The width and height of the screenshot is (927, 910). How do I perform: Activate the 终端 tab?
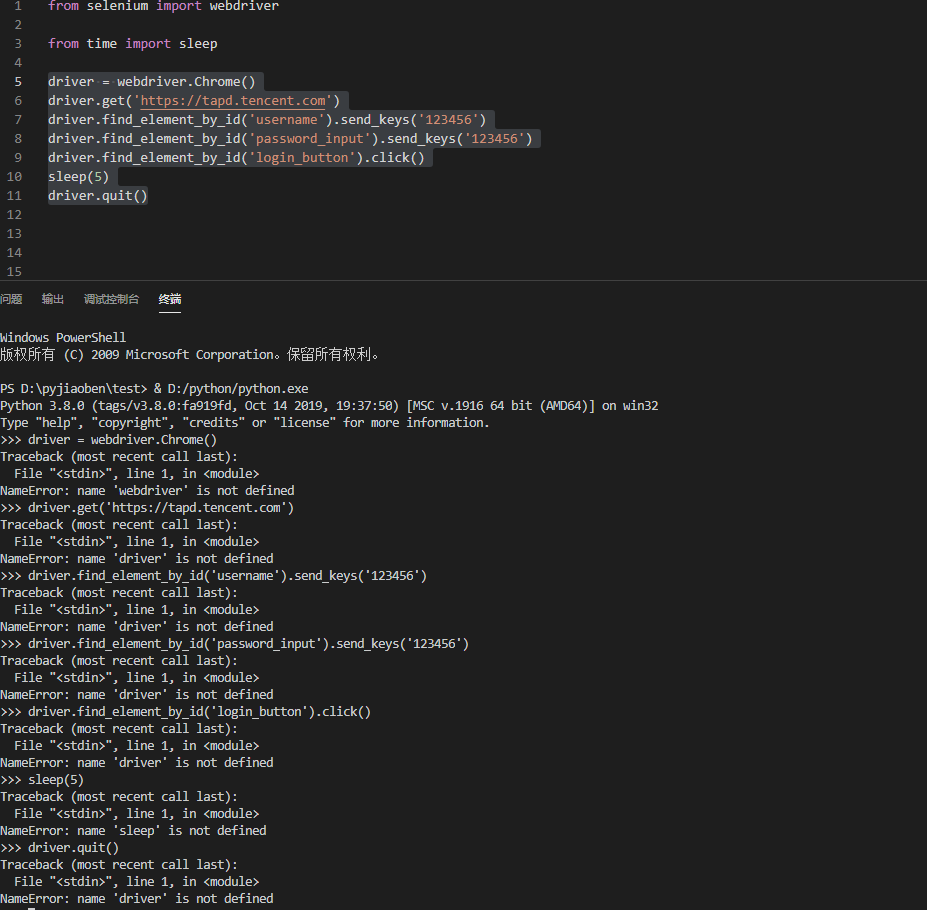click(170, 299)
